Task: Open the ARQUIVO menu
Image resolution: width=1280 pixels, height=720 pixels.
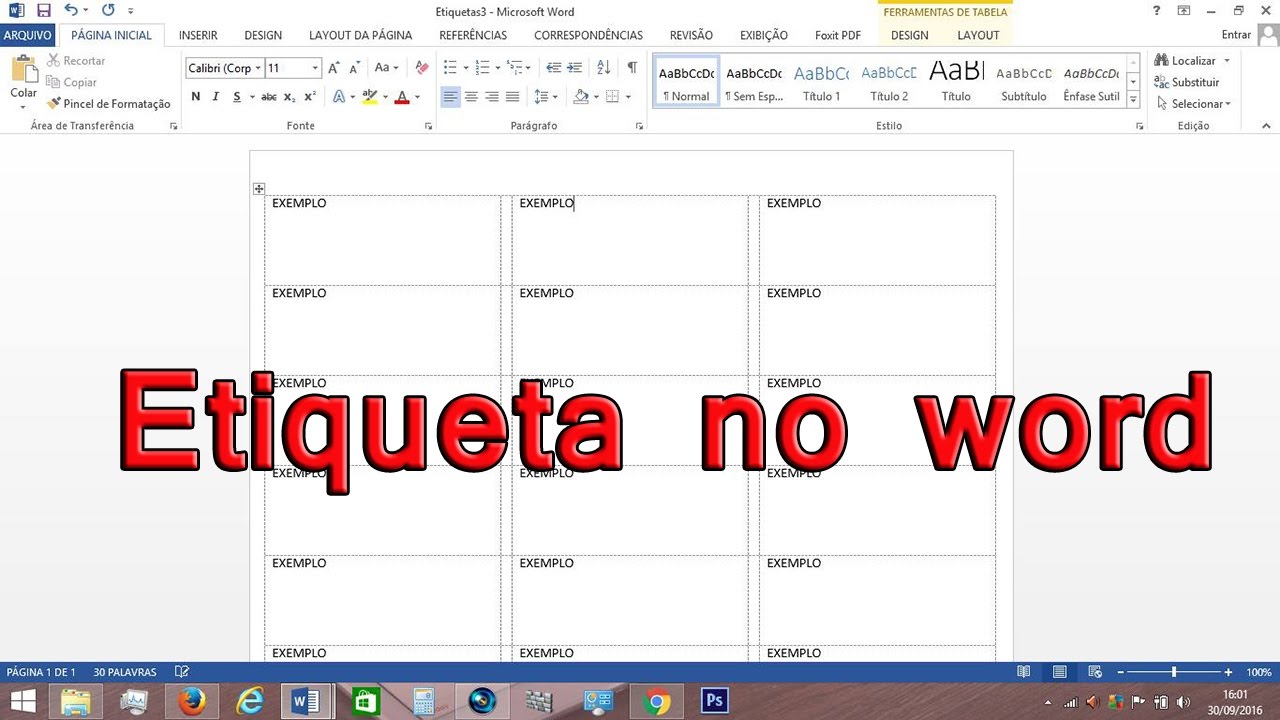Action: [x=28, y=35]
